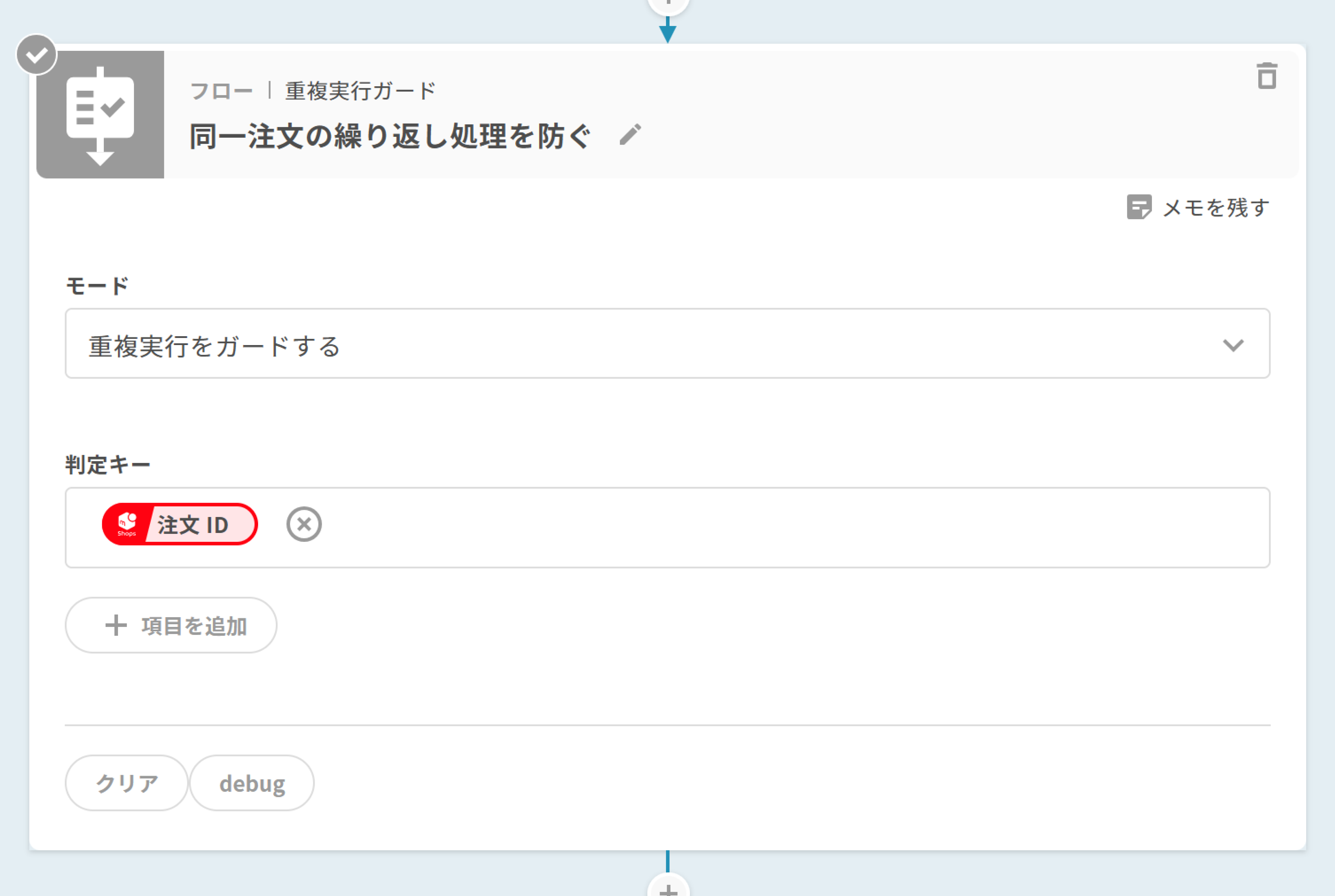Click the gray duplicate-guard step icon
The height and width of the screenshot is (896, 1335).
(x=101, y=115)
